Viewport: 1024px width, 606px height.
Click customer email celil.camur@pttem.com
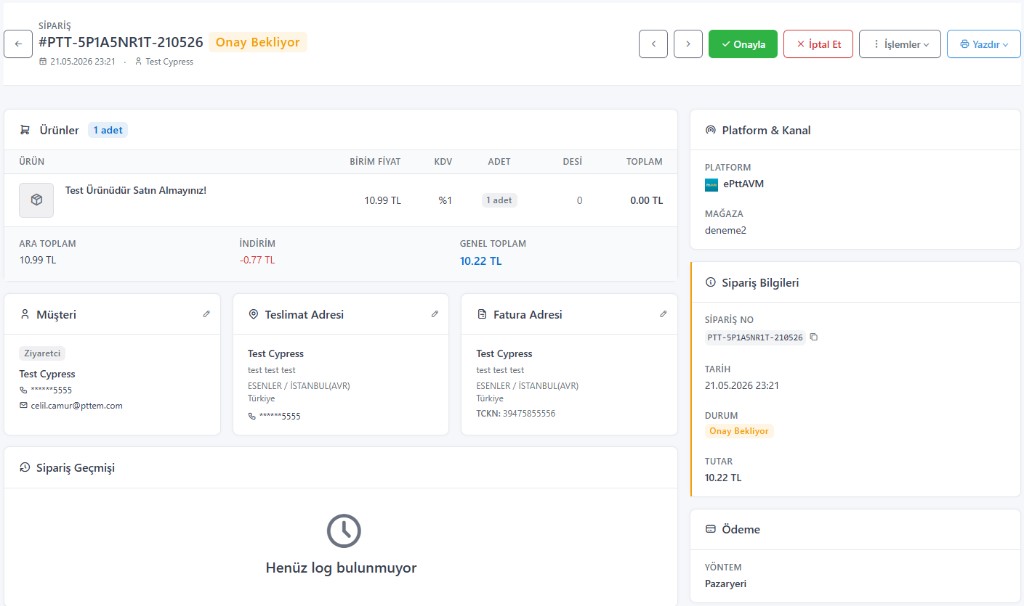[x=76, y=406]
